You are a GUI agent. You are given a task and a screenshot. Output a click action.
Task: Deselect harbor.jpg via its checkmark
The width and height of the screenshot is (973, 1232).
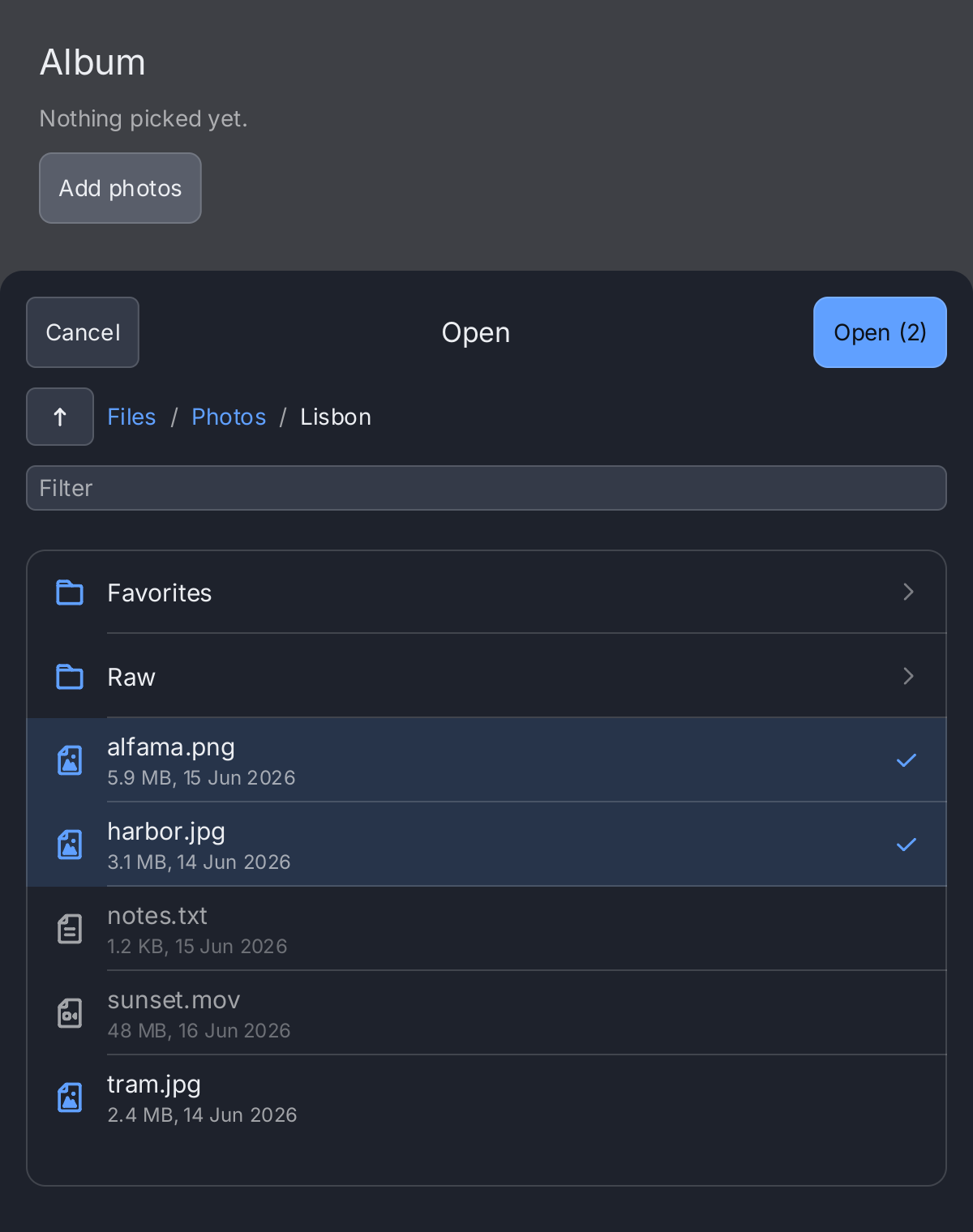tap(907, 845)
